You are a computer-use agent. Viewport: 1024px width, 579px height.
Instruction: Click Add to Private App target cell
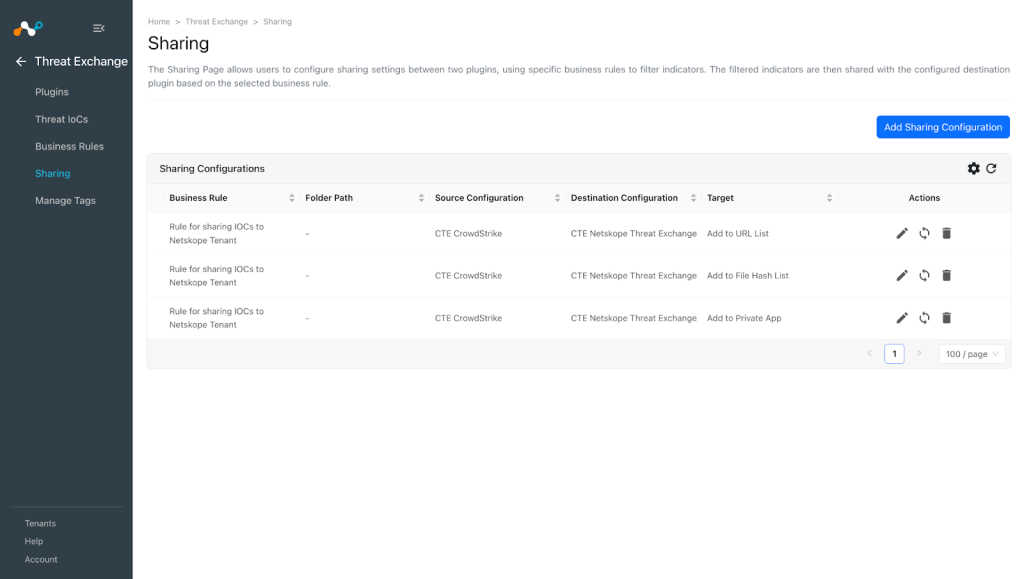point(744,319)
